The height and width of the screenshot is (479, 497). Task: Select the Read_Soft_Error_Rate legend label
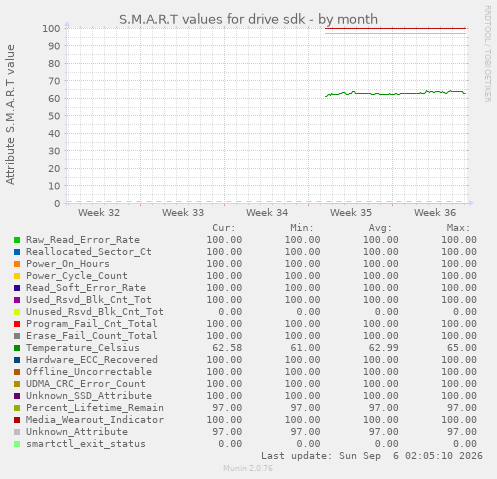point(86,288)
